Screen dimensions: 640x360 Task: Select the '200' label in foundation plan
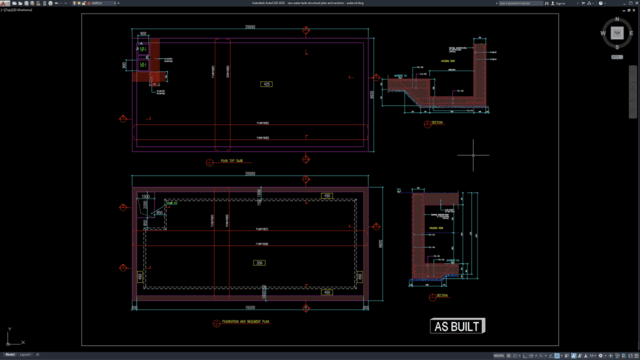coord(260,263)
